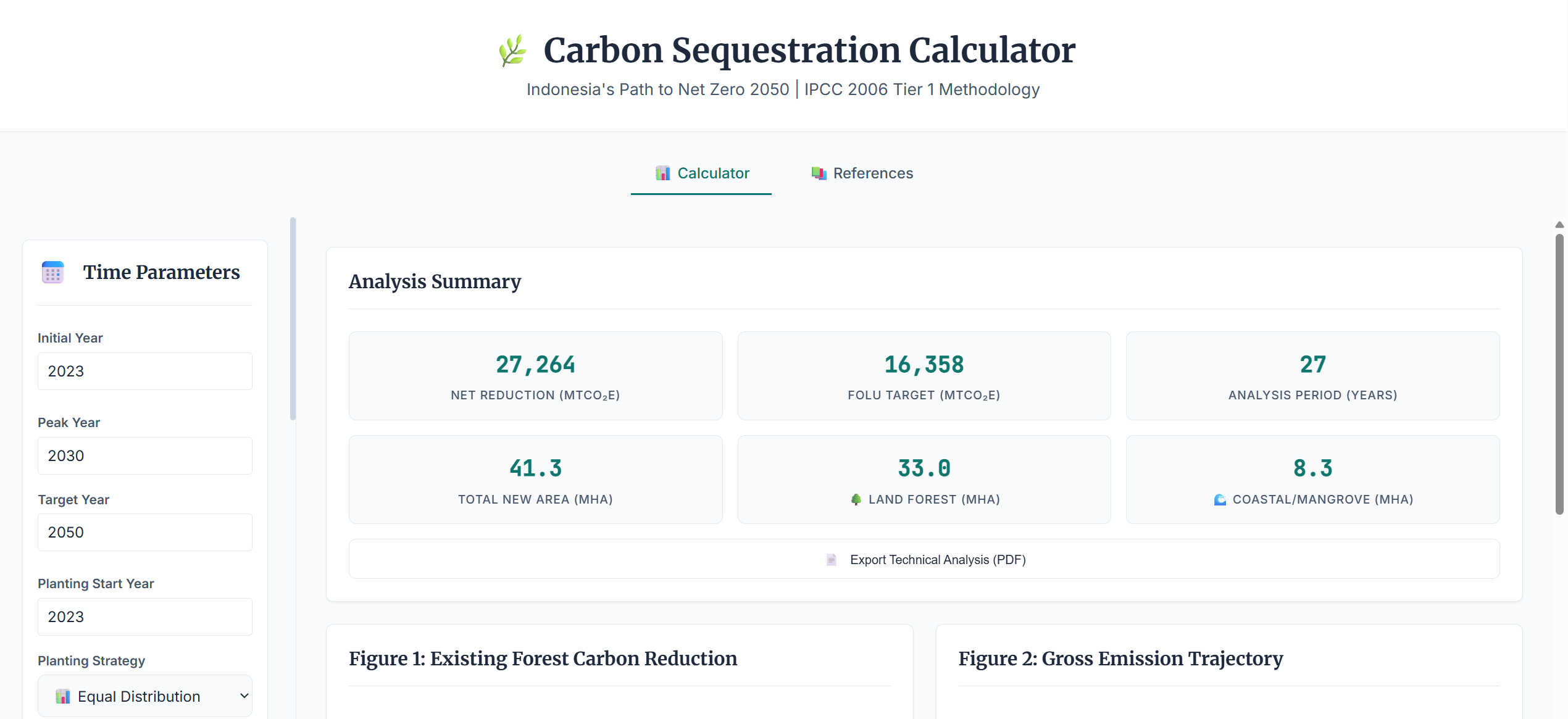Click the leaf logo icon beside the title
This screenshot has width=1568, height=719.
tap(512, 51)
